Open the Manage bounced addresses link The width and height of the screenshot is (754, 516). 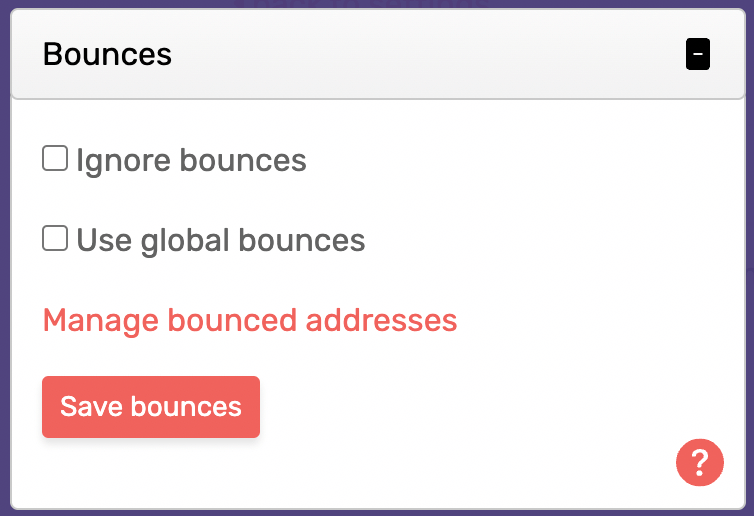pos(250,320)
